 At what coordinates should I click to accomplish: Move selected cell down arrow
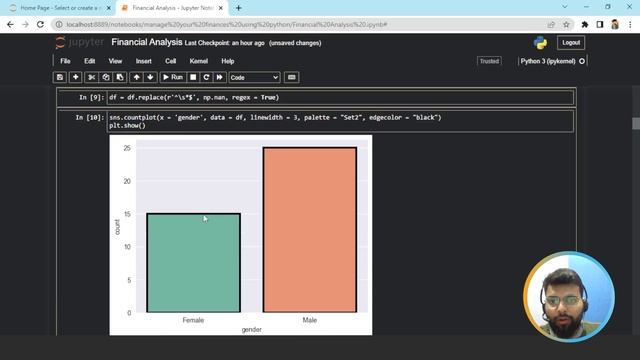(x=150, y=77)
